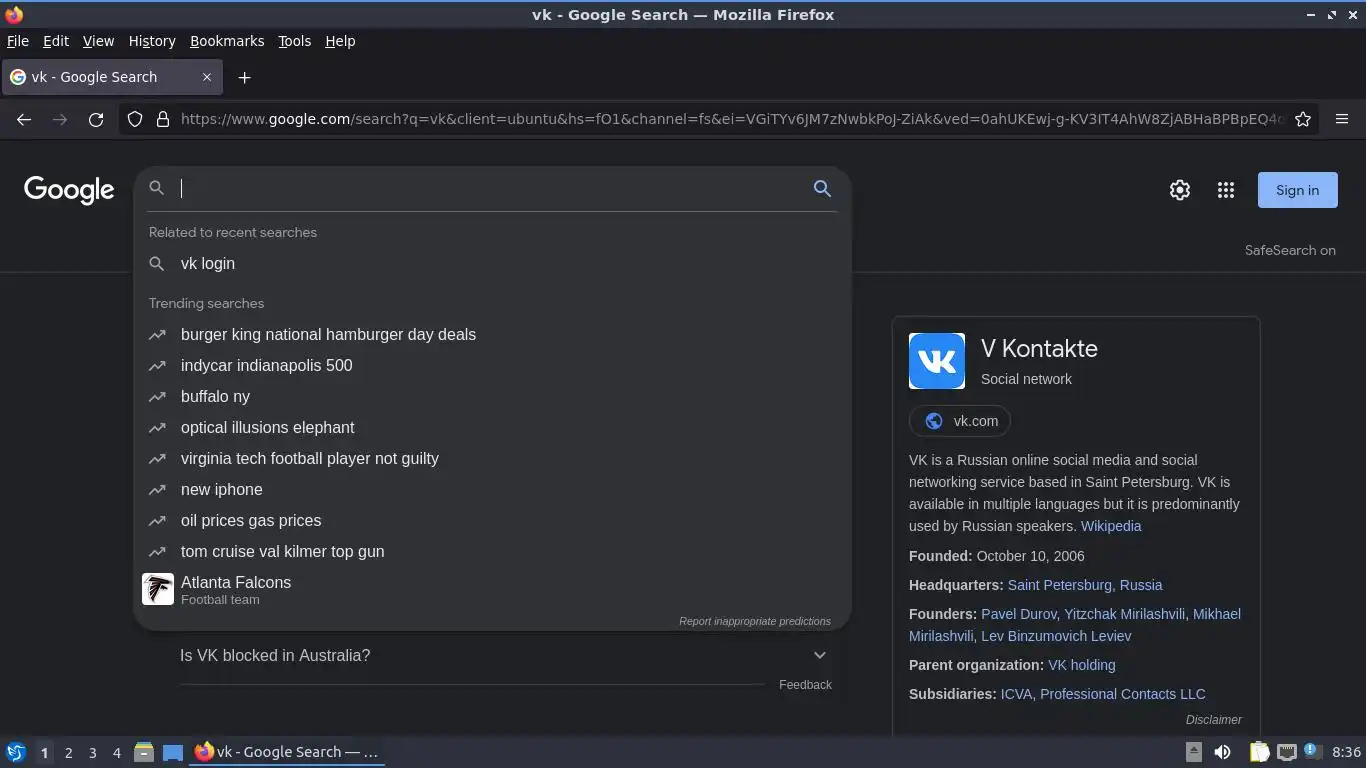Open the Help menu
The image size is (1366, 768).
[x=340, y=41]
